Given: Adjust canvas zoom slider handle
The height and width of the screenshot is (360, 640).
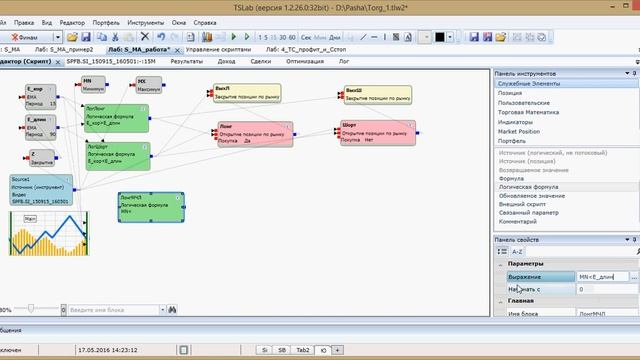Looking at the screenshot, I should click(31, 309).
